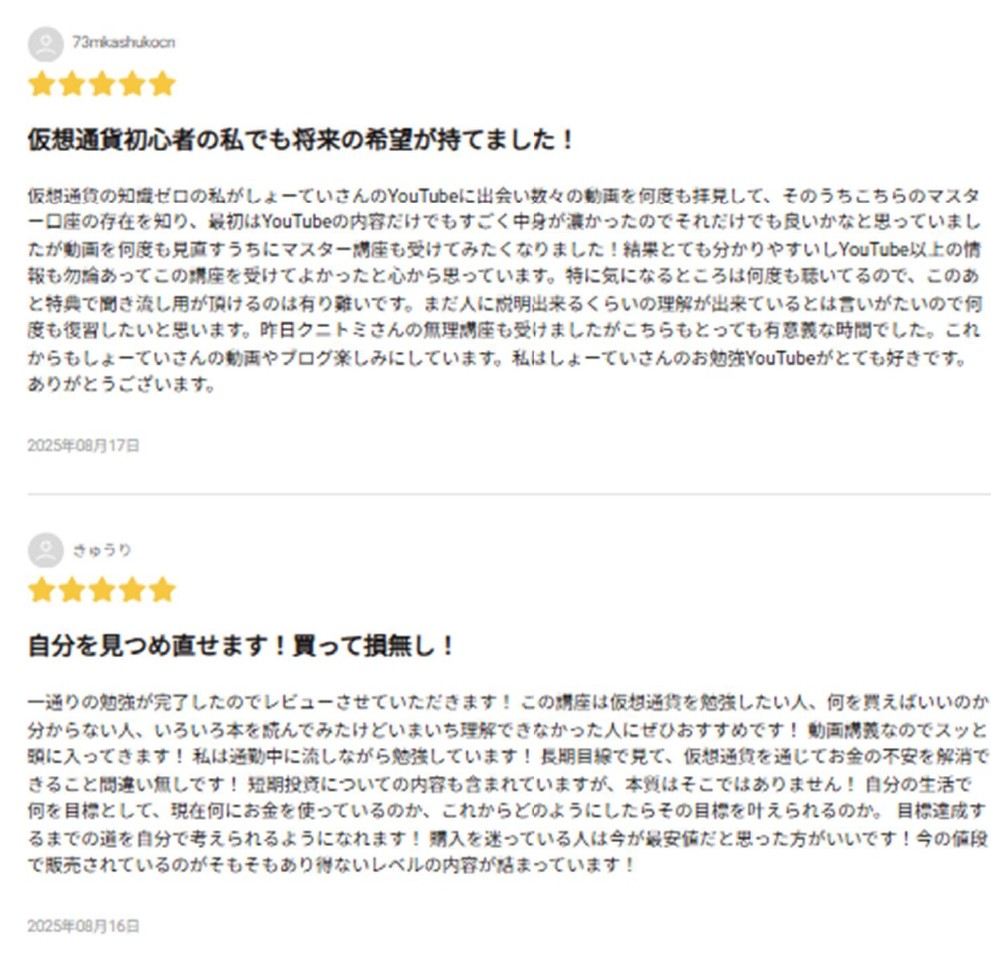Click third star in 73mkashukocn's rating
Screen dimensions: 991x956
[102, 84]
